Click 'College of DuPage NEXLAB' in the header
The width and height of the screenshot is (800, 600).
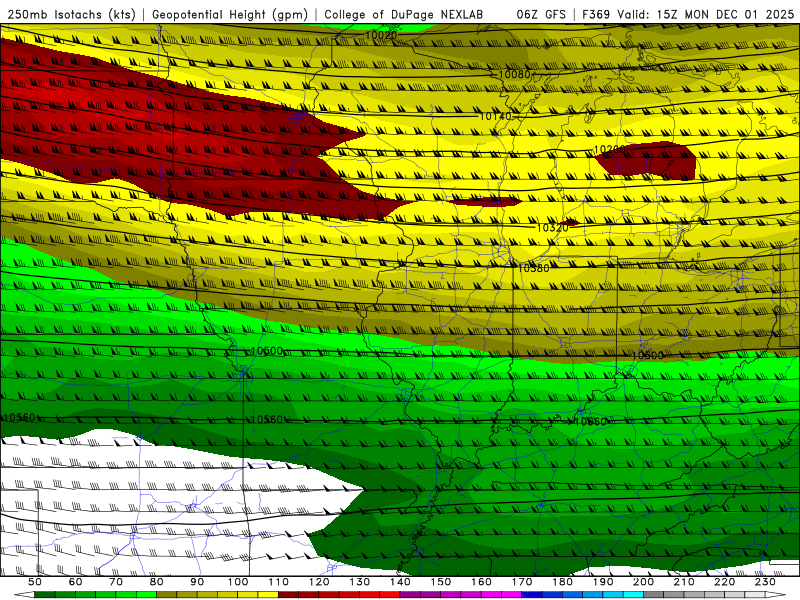pos(403,14)
